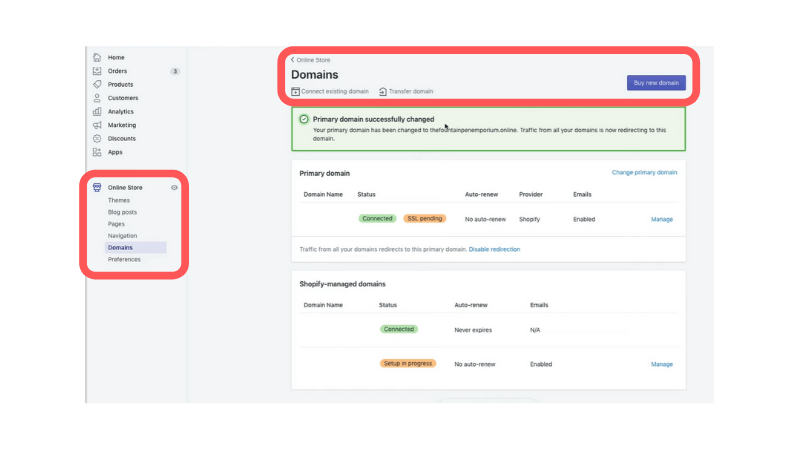Open Discounts via its badge icon
The width and height of the screenshot is (800, 450).
tap(97, 139)
